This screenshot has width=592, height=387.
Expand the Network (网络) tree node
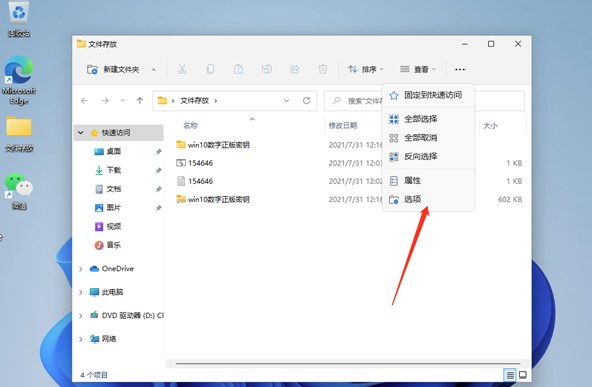(80, 339)
